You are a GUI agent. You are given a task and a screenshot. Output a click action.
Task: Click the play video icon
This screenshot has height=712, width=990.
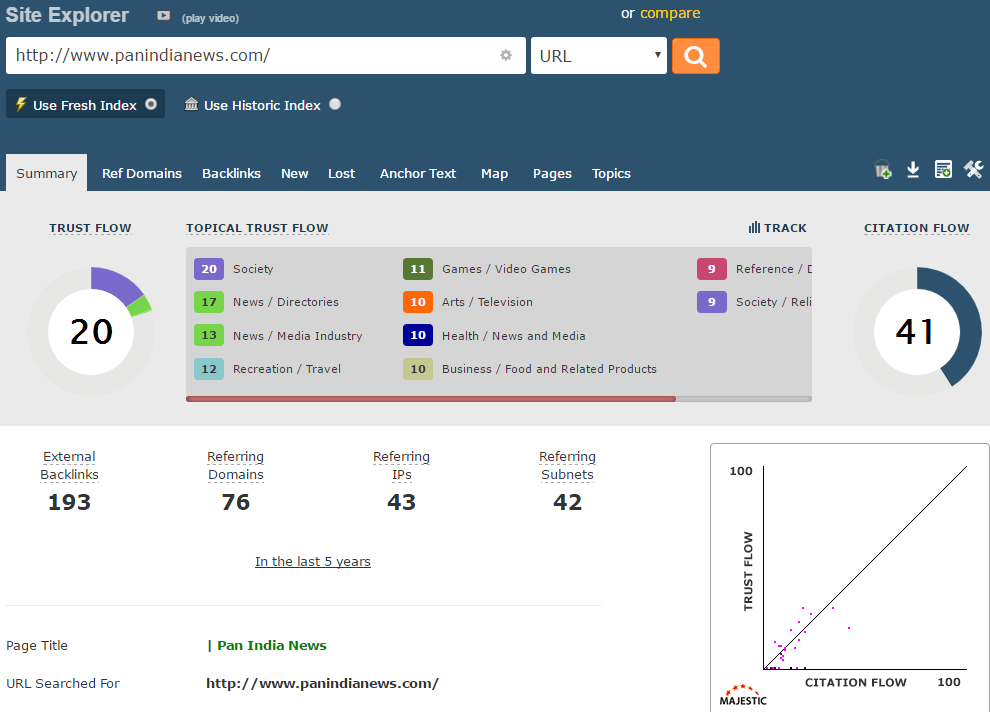pos(164,16)
